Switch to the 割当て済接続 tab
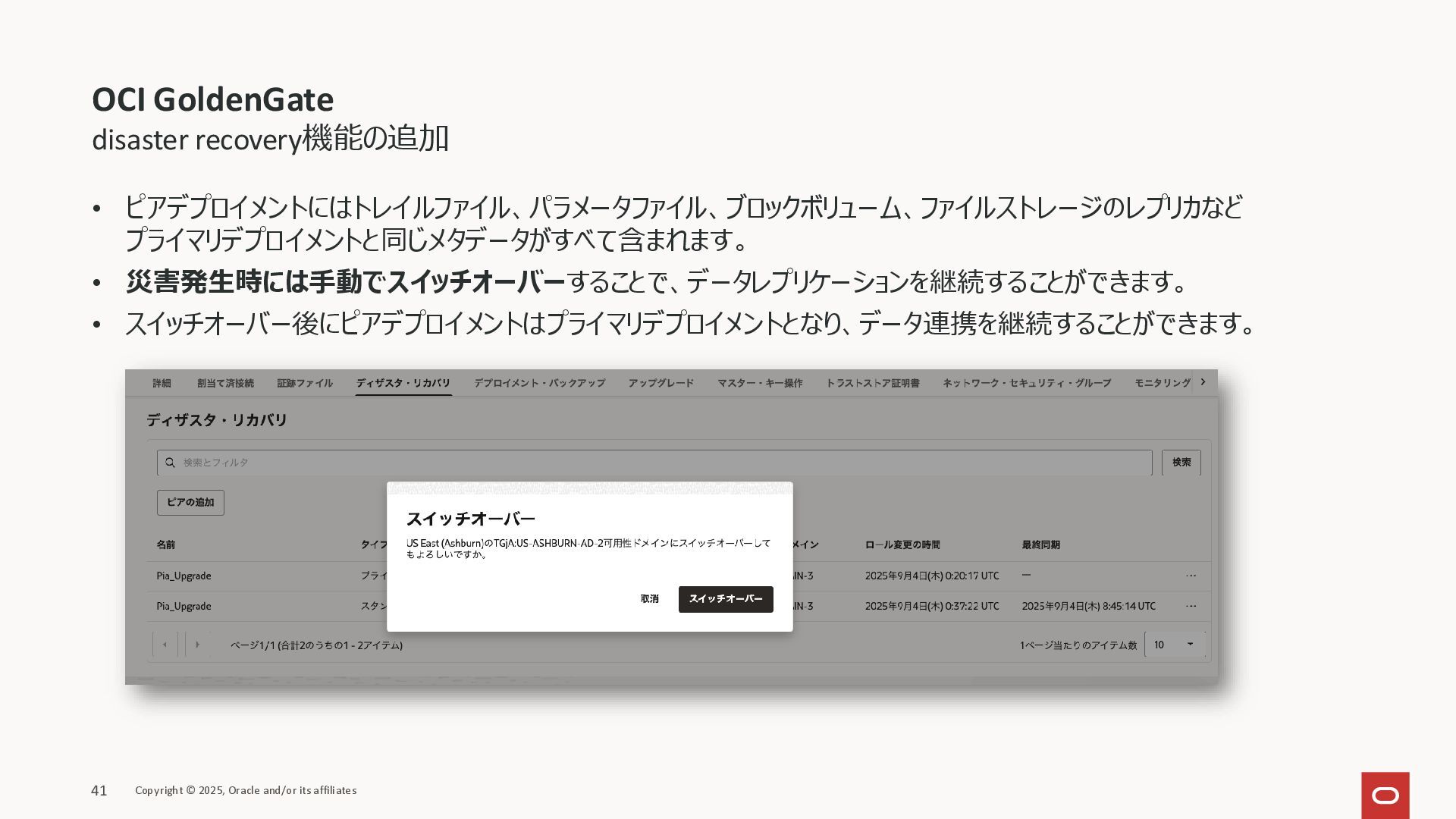Screen dimensions: 1456x819 coord(225,383)
